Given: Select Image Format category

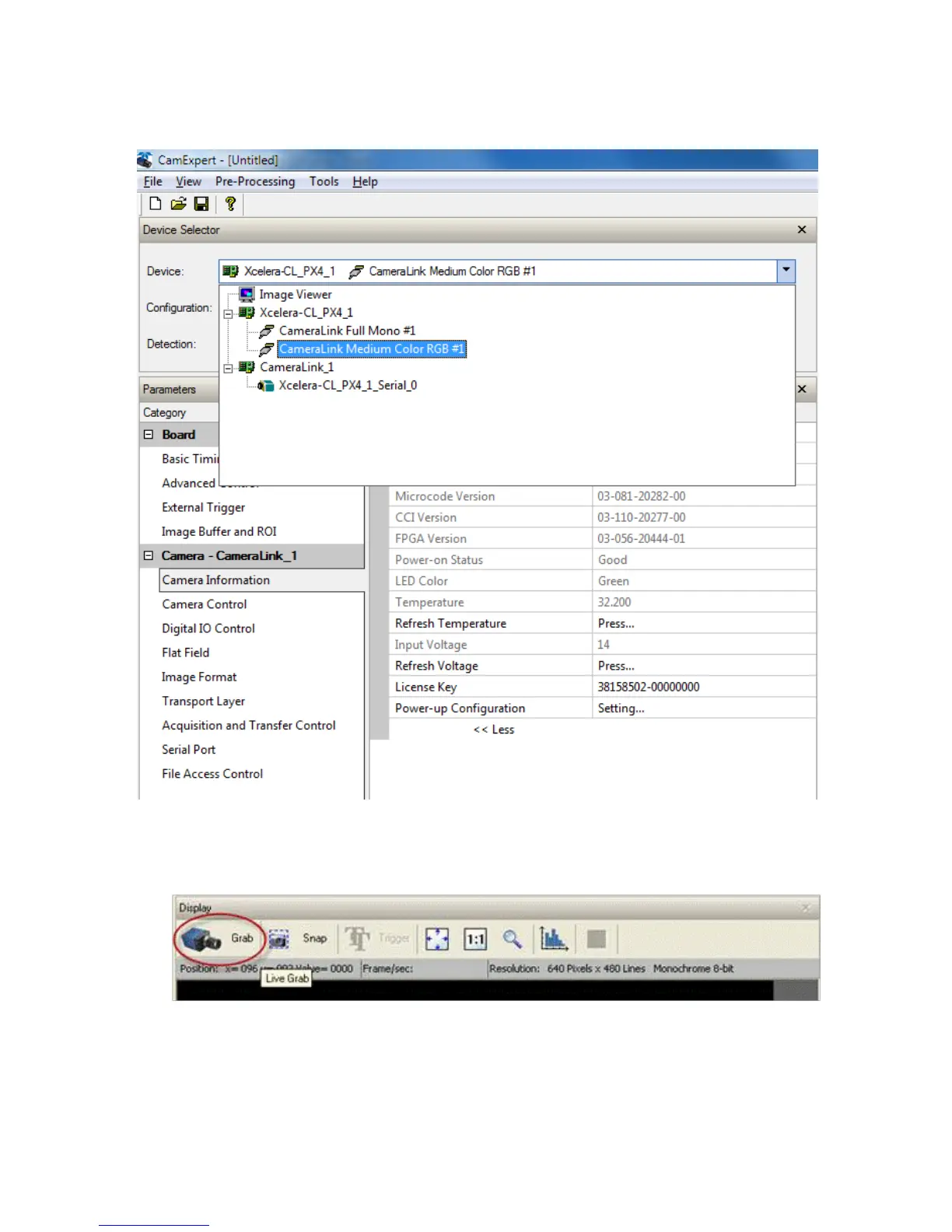Looking at the screenshot, I should (x=199, y=677).
